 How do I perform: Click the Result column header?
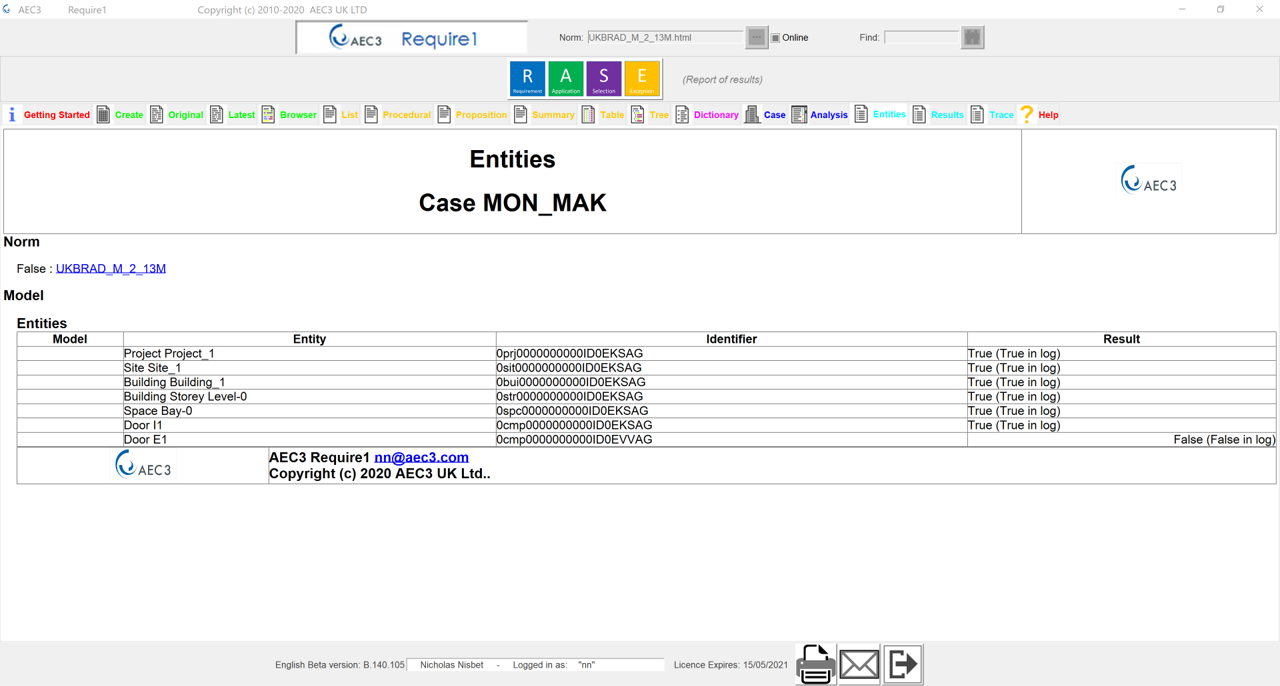[x=1121, y=339]
